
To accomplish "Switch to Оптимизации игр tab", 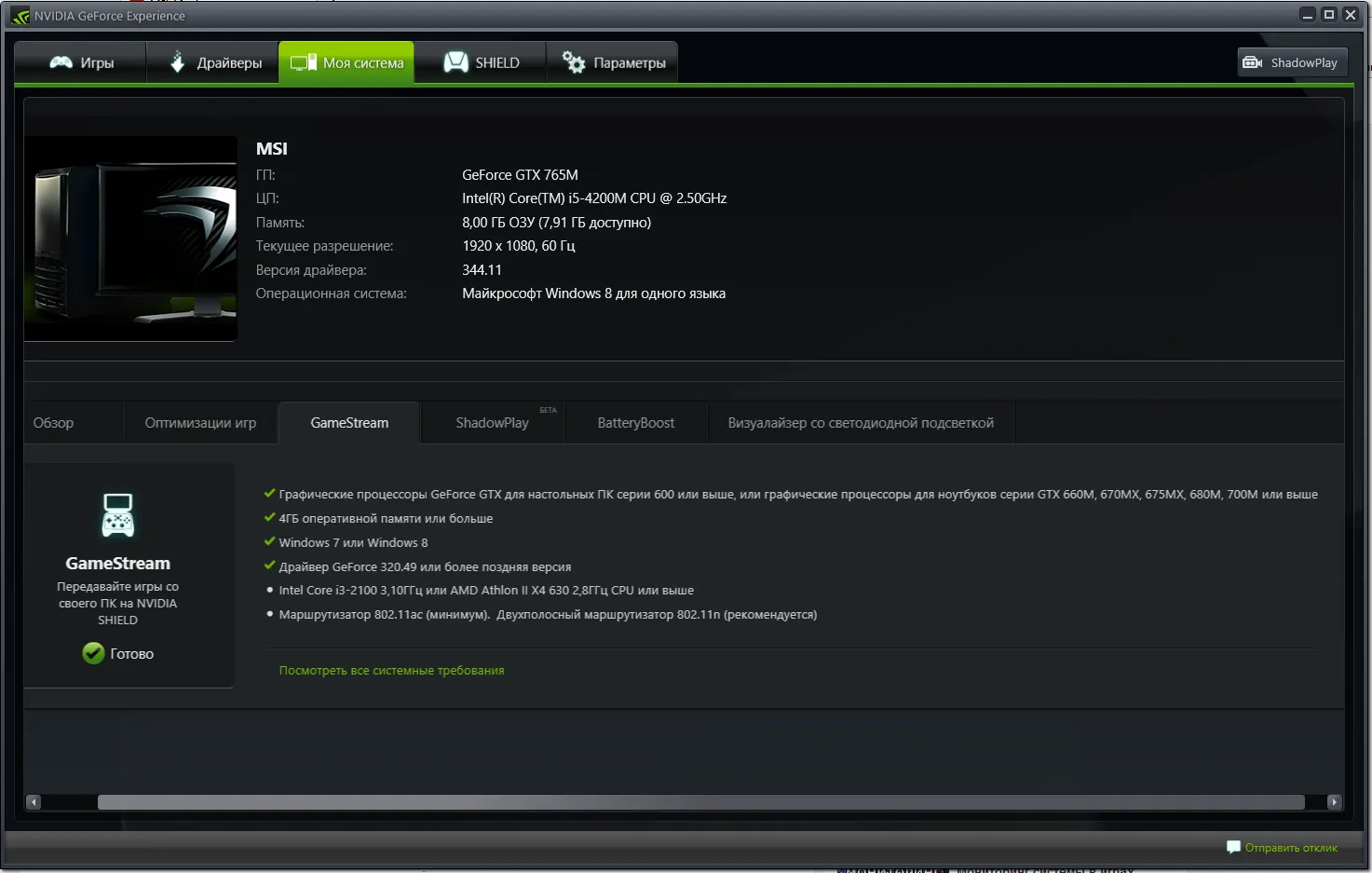I will [200, 423].
